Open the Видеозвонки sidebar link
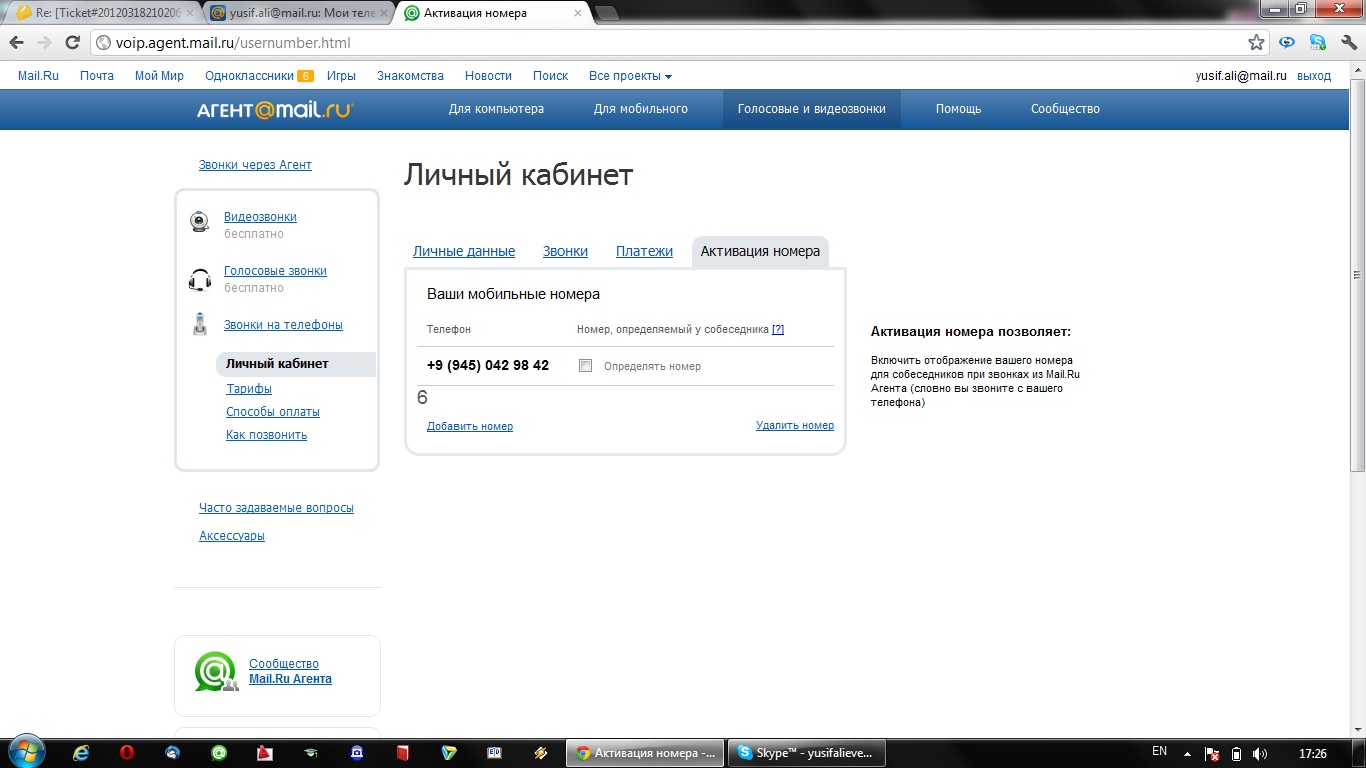 click(x=260, y=217)
